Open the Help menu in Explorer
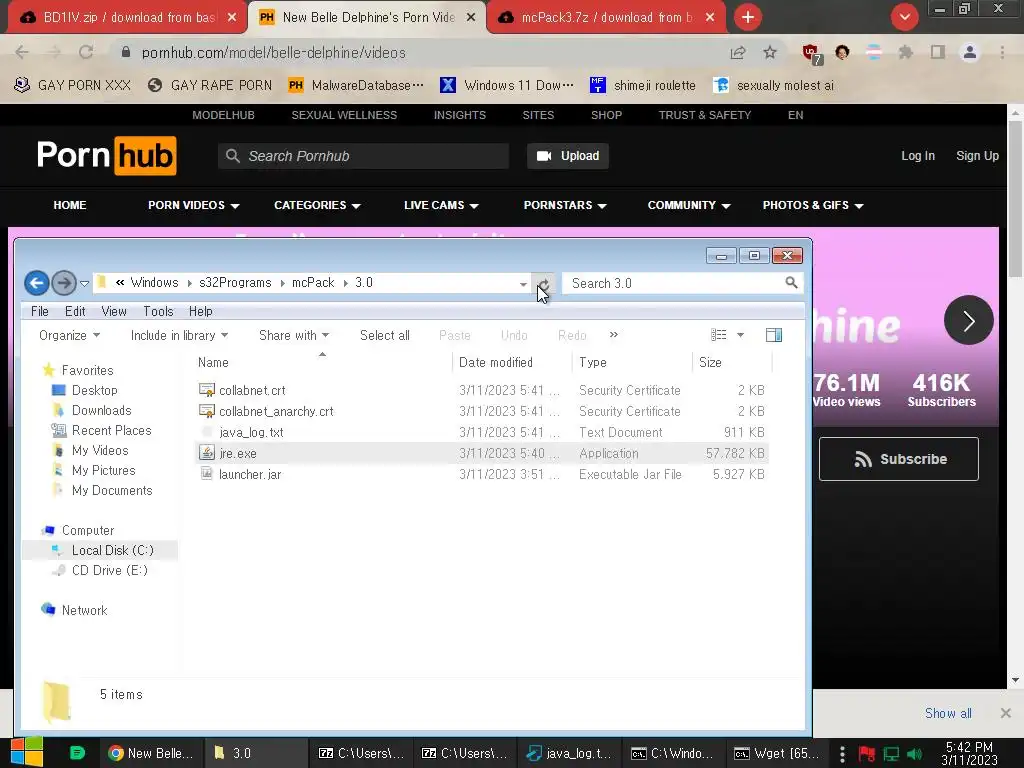Screen dimensions: 1024x768 coord(200,311)
